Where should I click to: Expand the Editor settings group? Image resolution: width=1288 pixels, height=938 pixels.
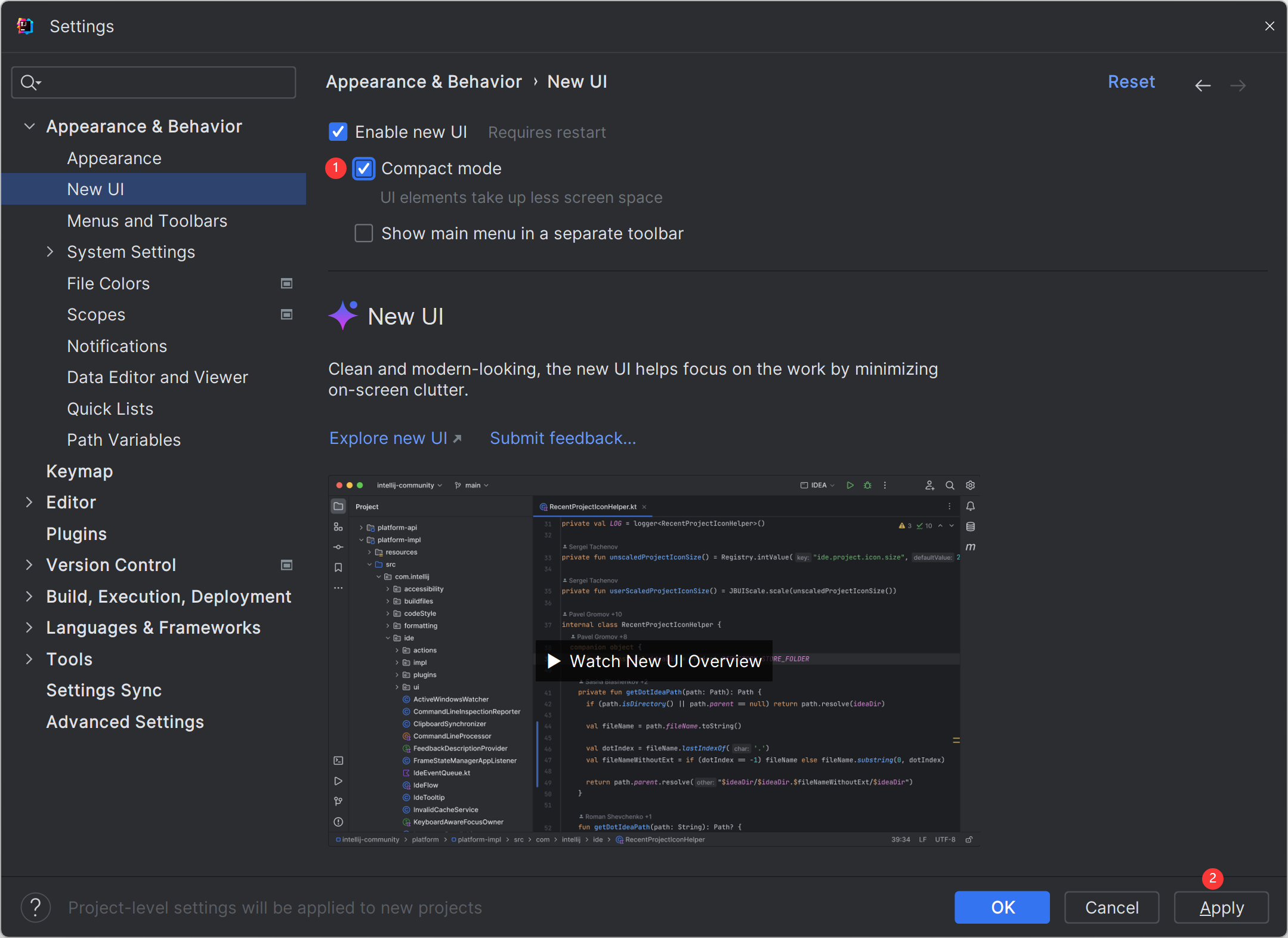pyautogui.click(x=29, y=502)
